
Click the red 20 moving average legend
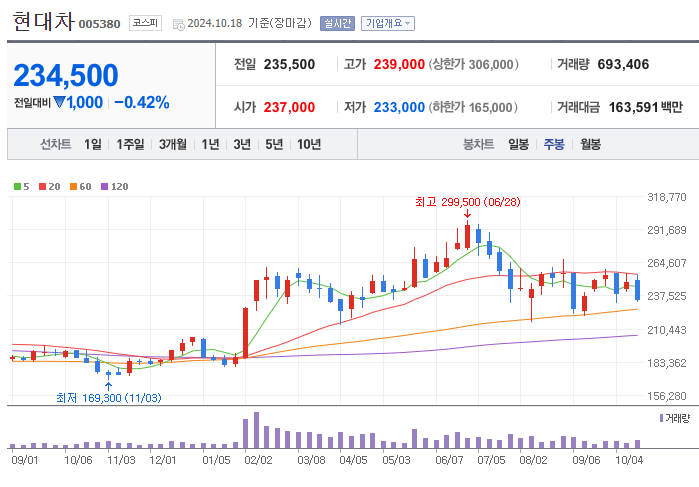49,186
